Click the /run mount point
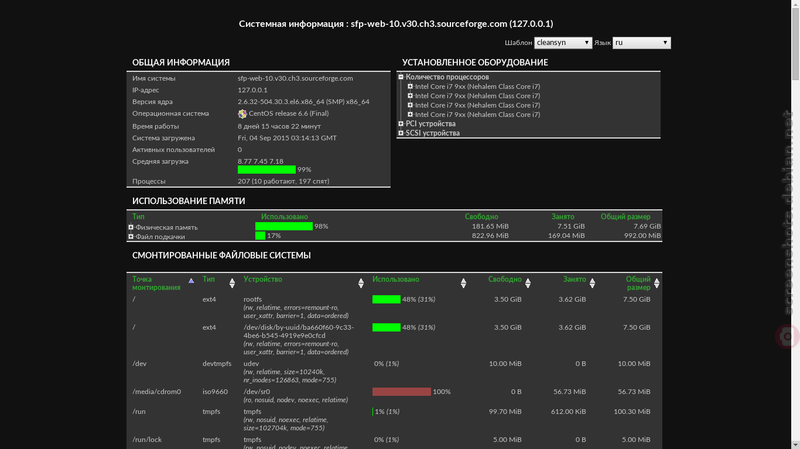Viewport: 800px width, 449px height. coord(139,412)
